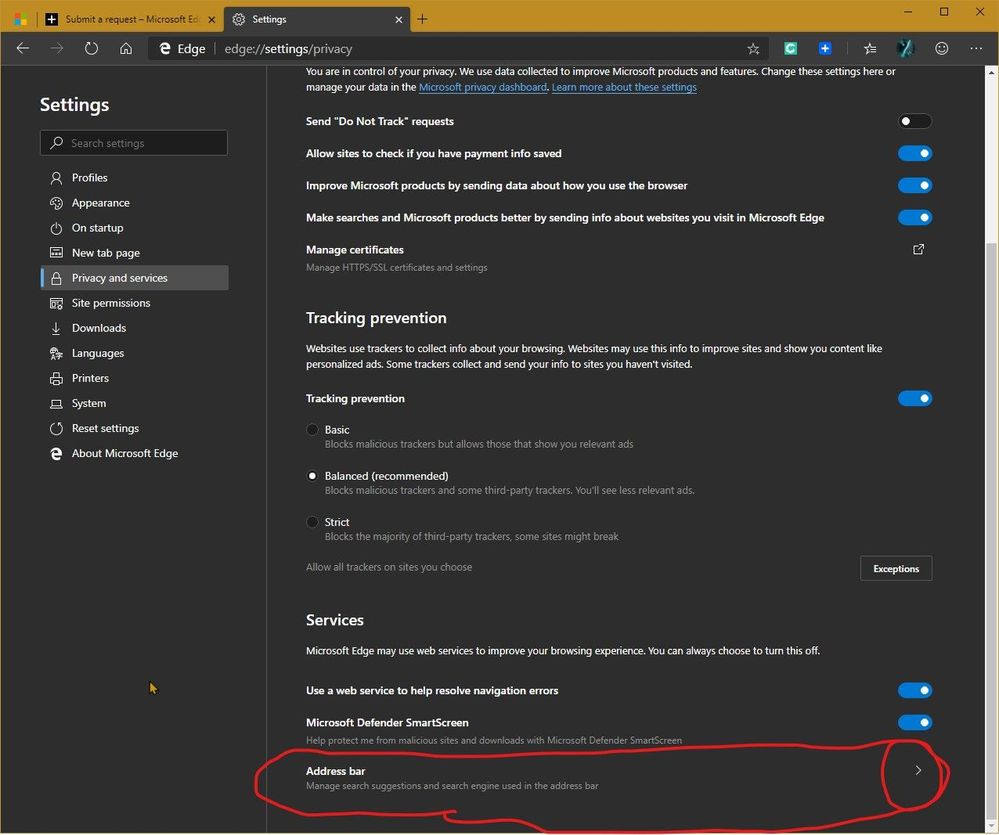Open New tab page settings

point(134,253)
